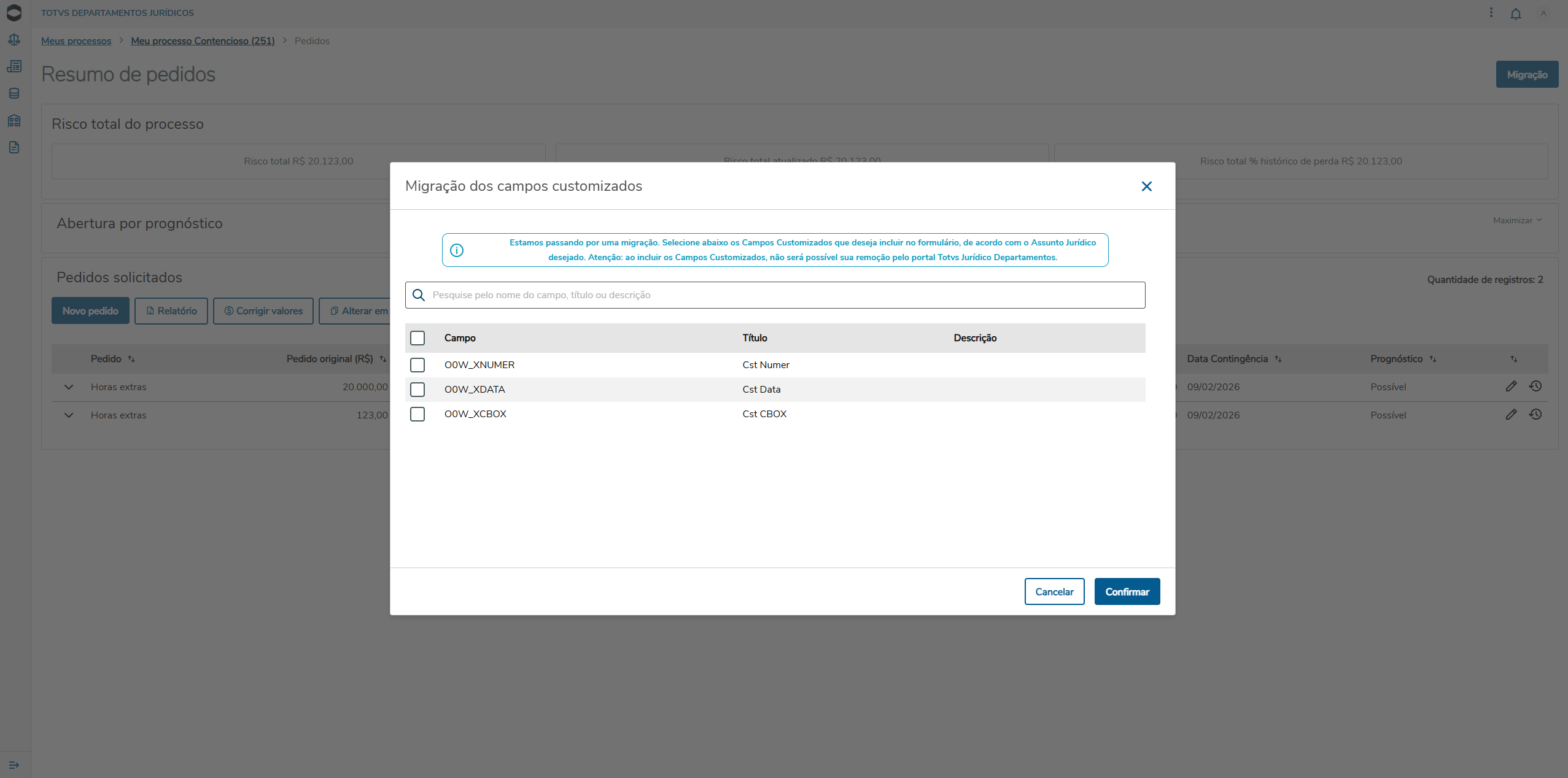Open the Maximizar dropdown

pyautogui.click(x=1517, y=220)
